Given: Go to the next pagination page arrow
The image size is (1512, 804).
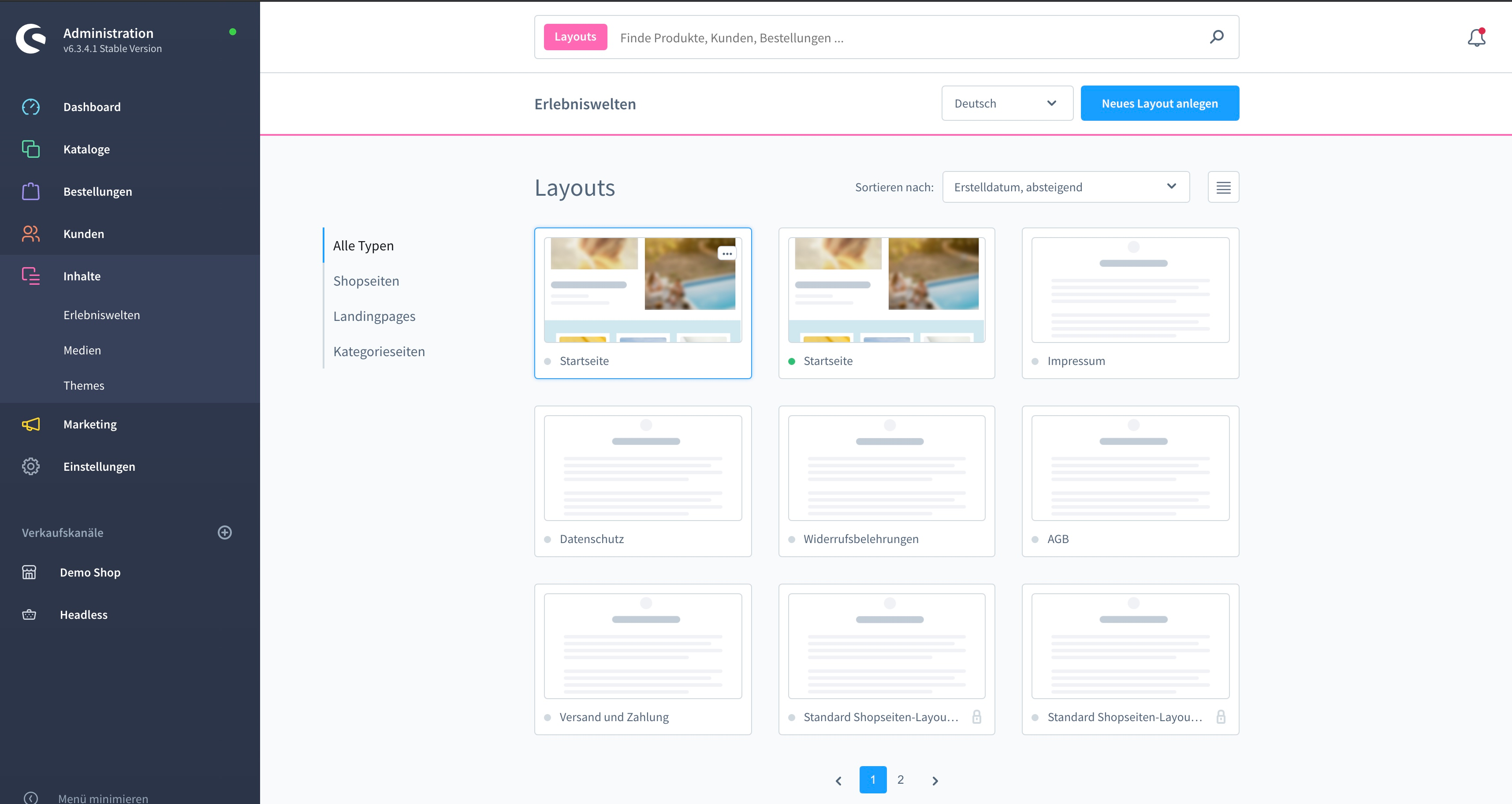Looking at the screenshot, I should coord(935,781).
